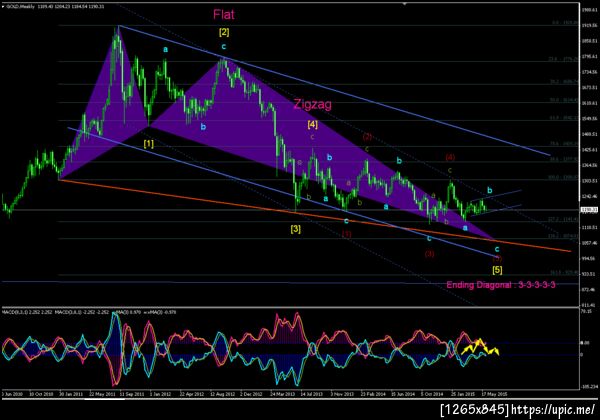Click the "10 Oct 2010" date on the time axis
Viewport: 600px width, 420px height.
[x=41, y=394]
